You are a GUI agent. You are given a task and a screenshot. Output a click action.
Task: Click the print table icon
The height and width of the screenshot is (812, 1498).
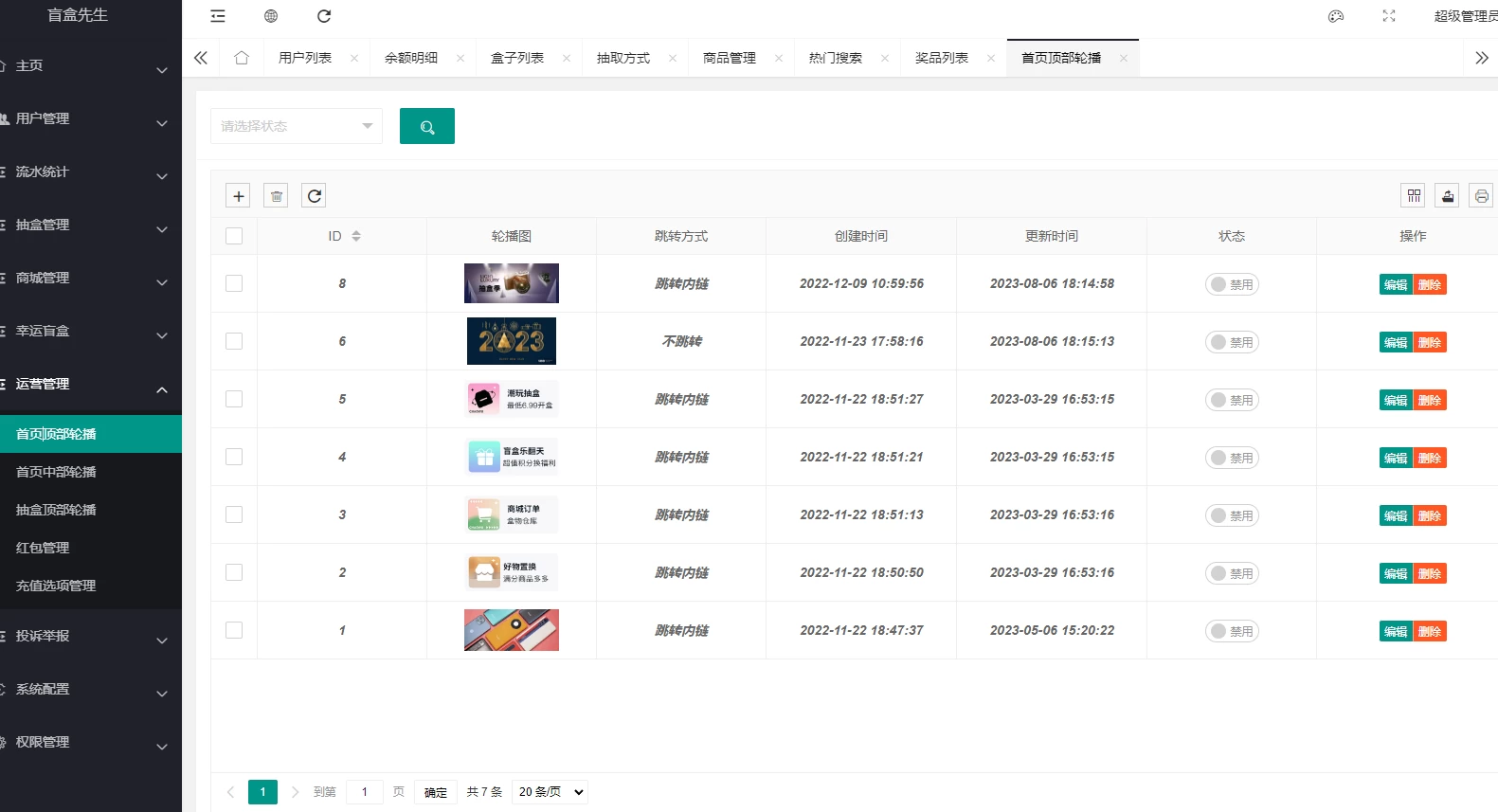1481,196
